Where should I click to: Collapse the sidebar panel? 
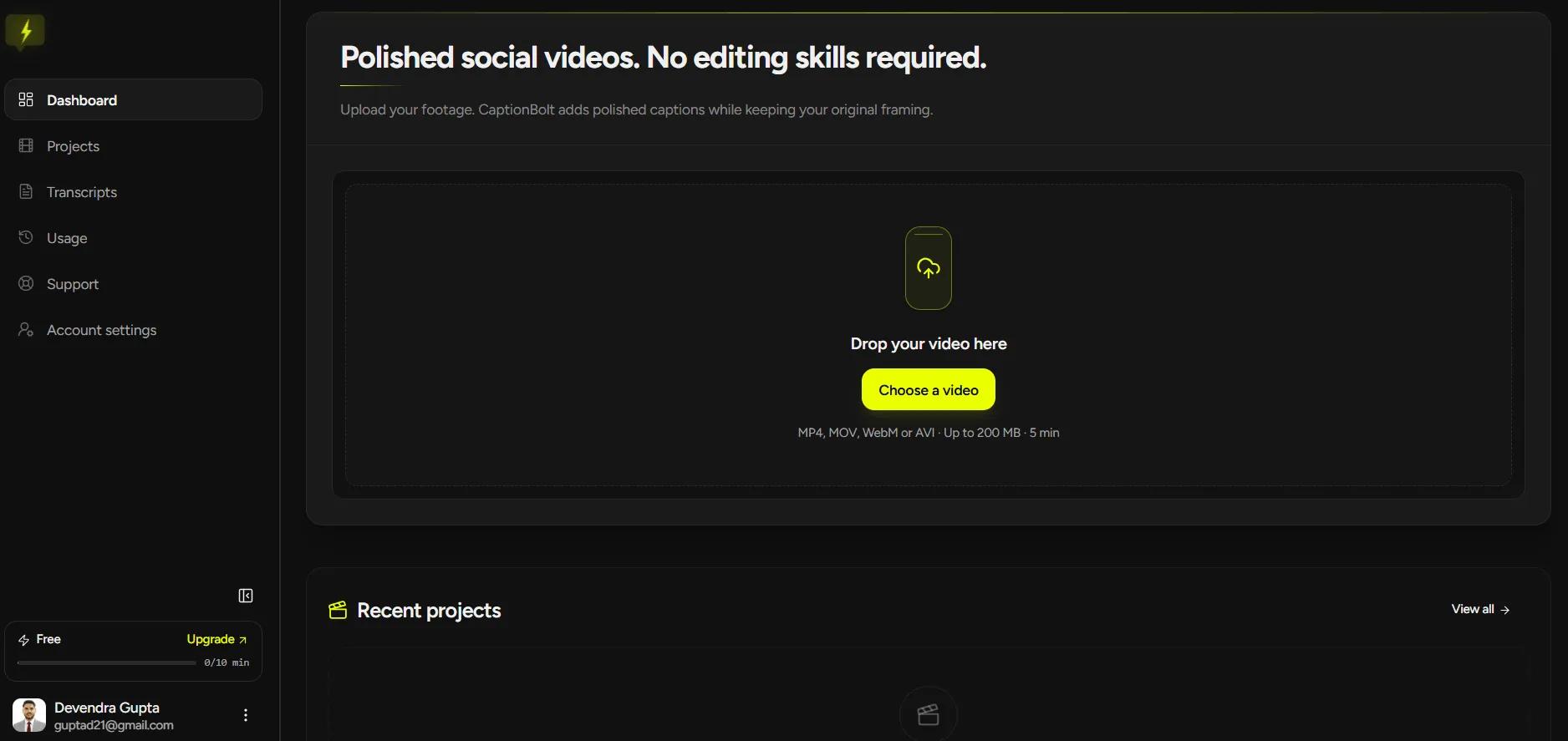pyautogui.click(x=246, y=596)
